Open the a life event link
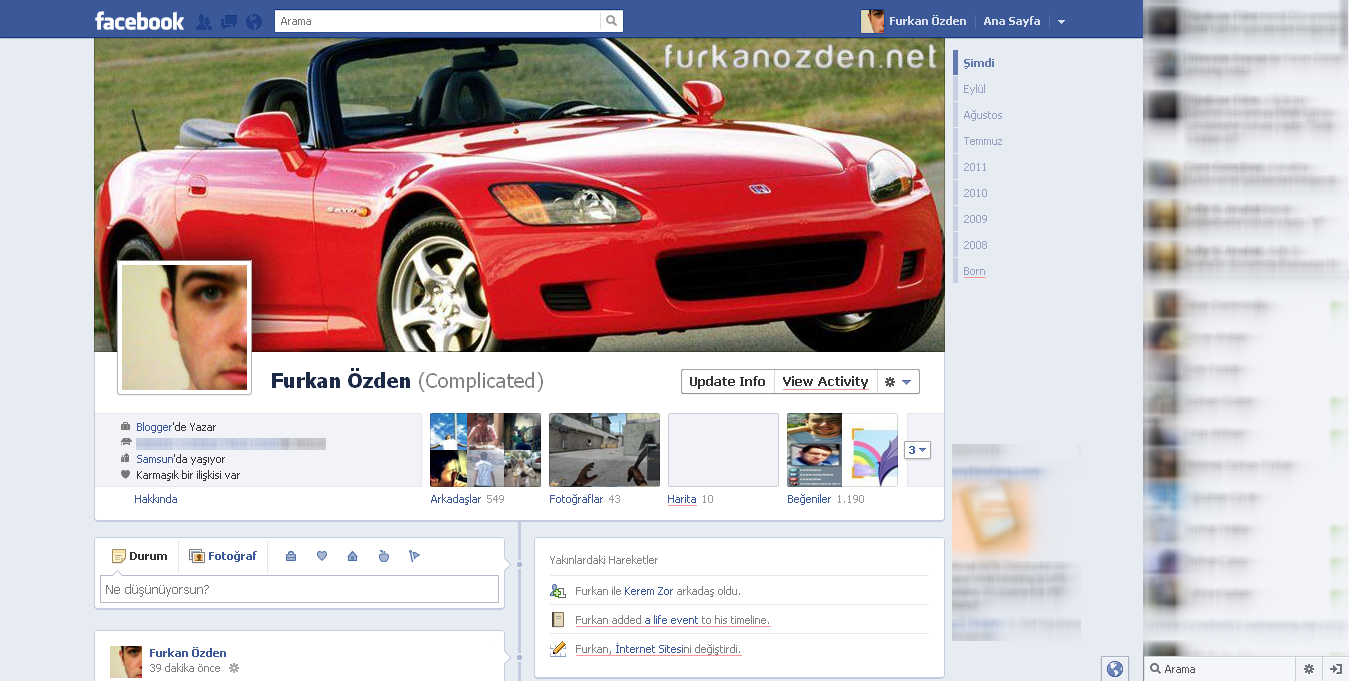This screenshot has width=1349, height=681. (x=671, y=620)
